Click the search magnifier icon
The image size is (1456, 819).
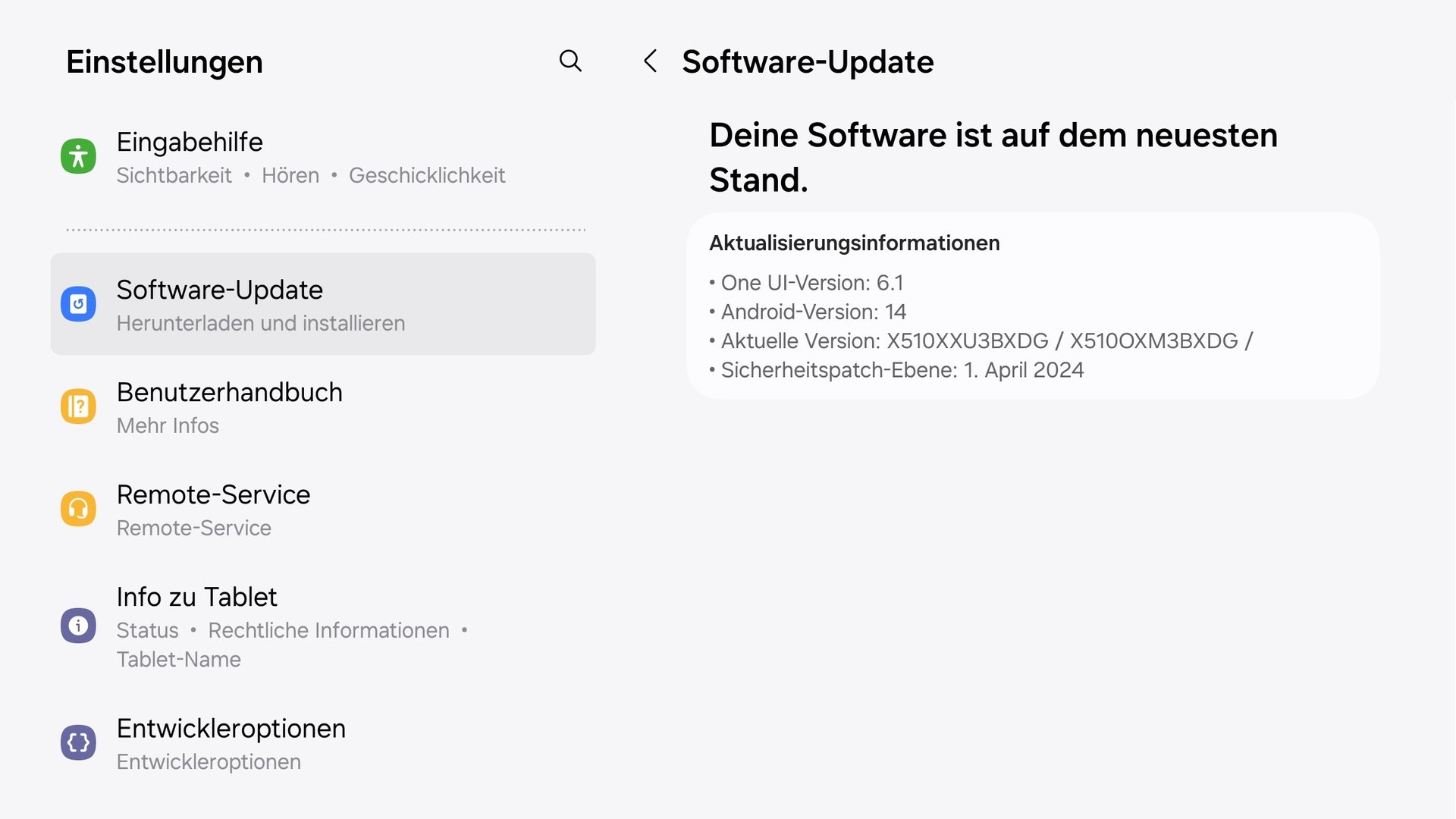[x=570, y=61]
